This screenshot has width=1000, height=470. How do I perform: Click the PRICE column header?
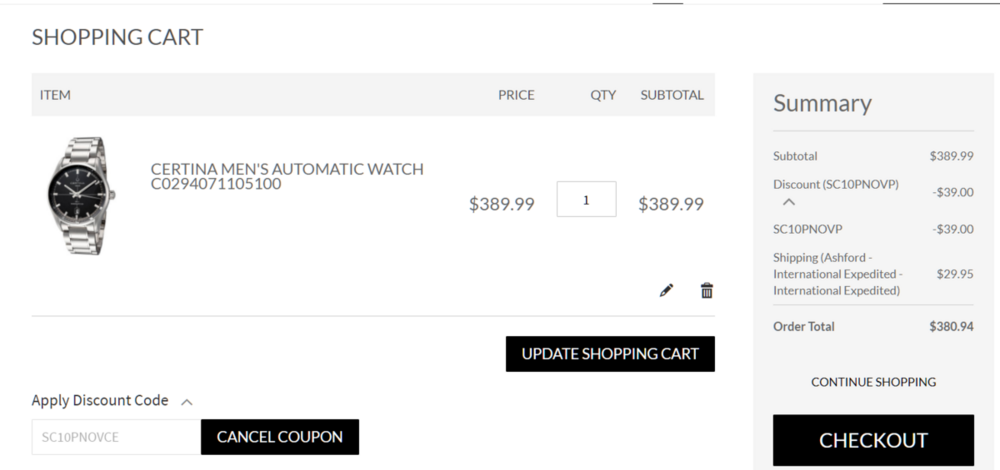516,95
